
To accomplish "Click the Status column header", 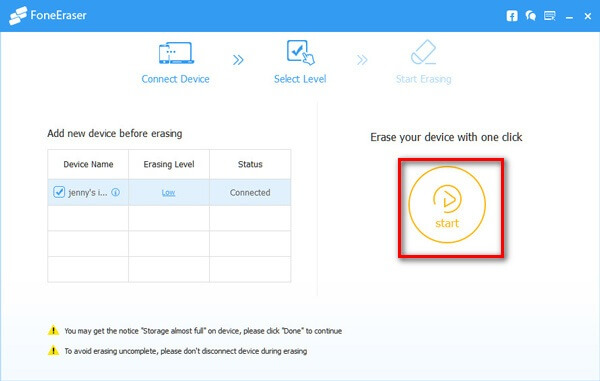I will click(250, 164).
